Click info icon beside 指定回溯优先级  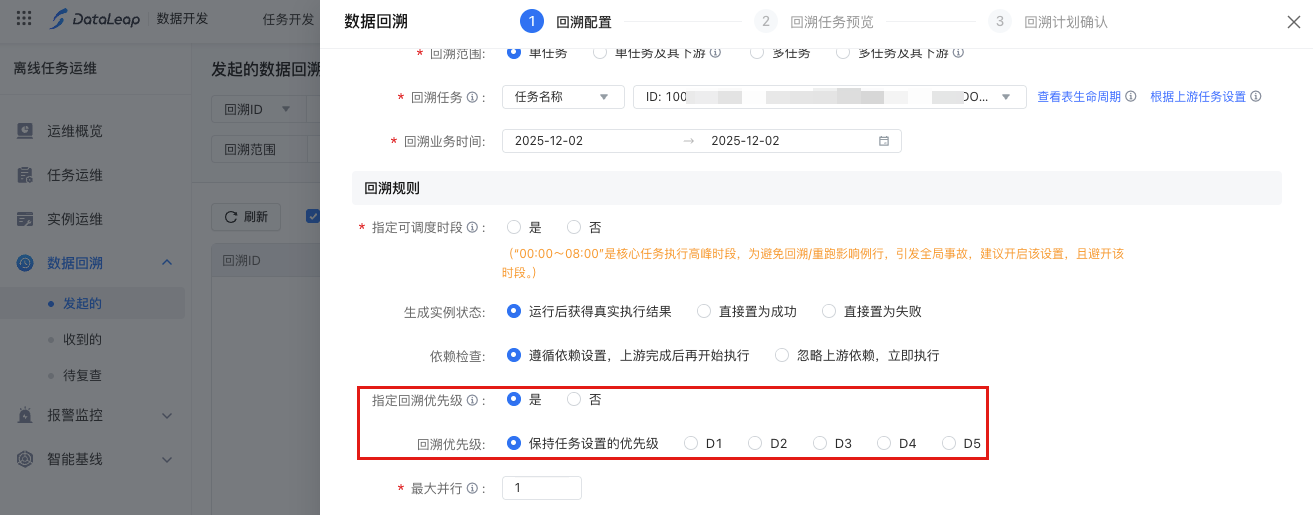point(471,400)
